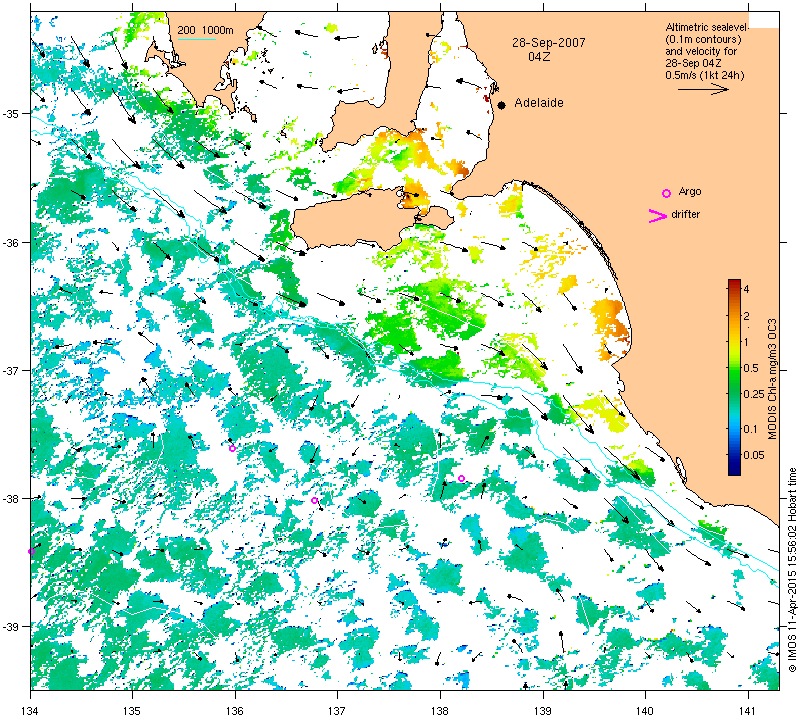Click the Argo float marker near 136E 37.6S
This screenshot has width=800, height=720.
click(232, 449)
